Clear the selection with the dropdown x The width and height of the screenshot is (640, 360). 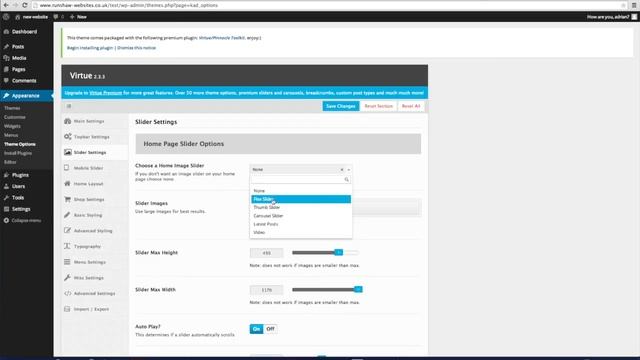point(342,169)
